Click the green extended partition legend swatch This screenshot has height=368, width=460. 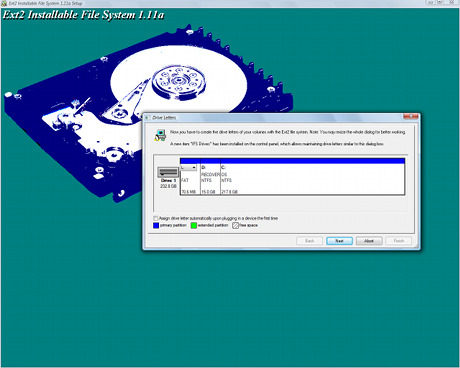pyautogui.click(x=194, y=225)
